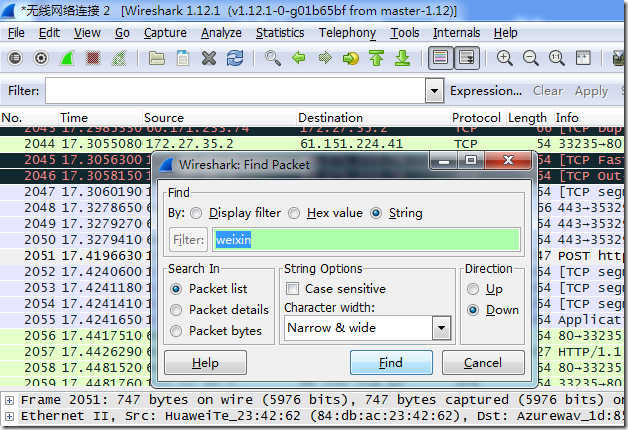Minimize the Find Packet dialog
This screenshot has width=628, height=430.
[443, 161]
